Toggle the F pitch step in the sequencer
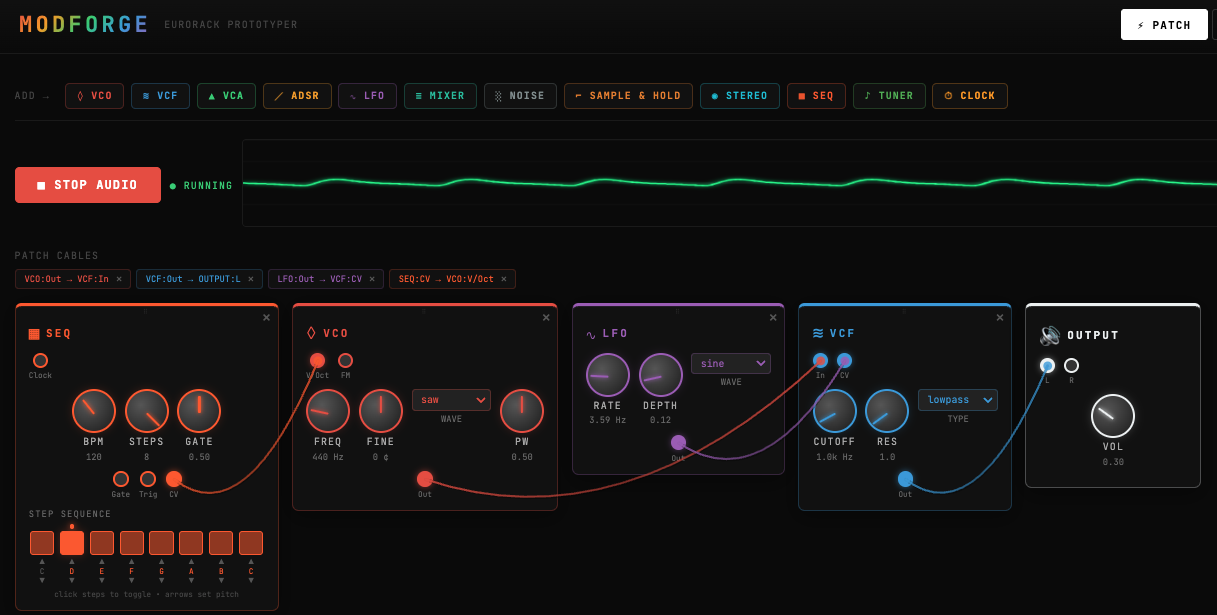 (131, 542)
